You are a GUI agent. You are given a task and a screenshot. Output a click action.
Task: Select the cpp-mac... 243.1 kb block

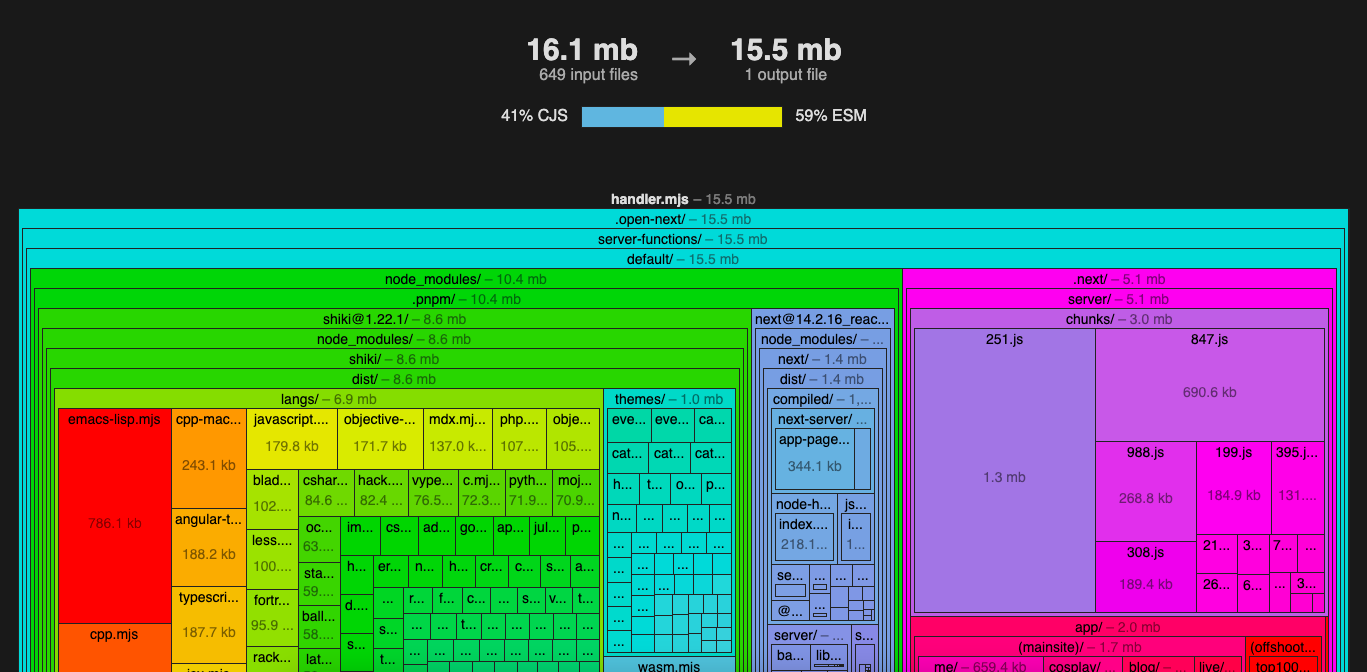208,458
